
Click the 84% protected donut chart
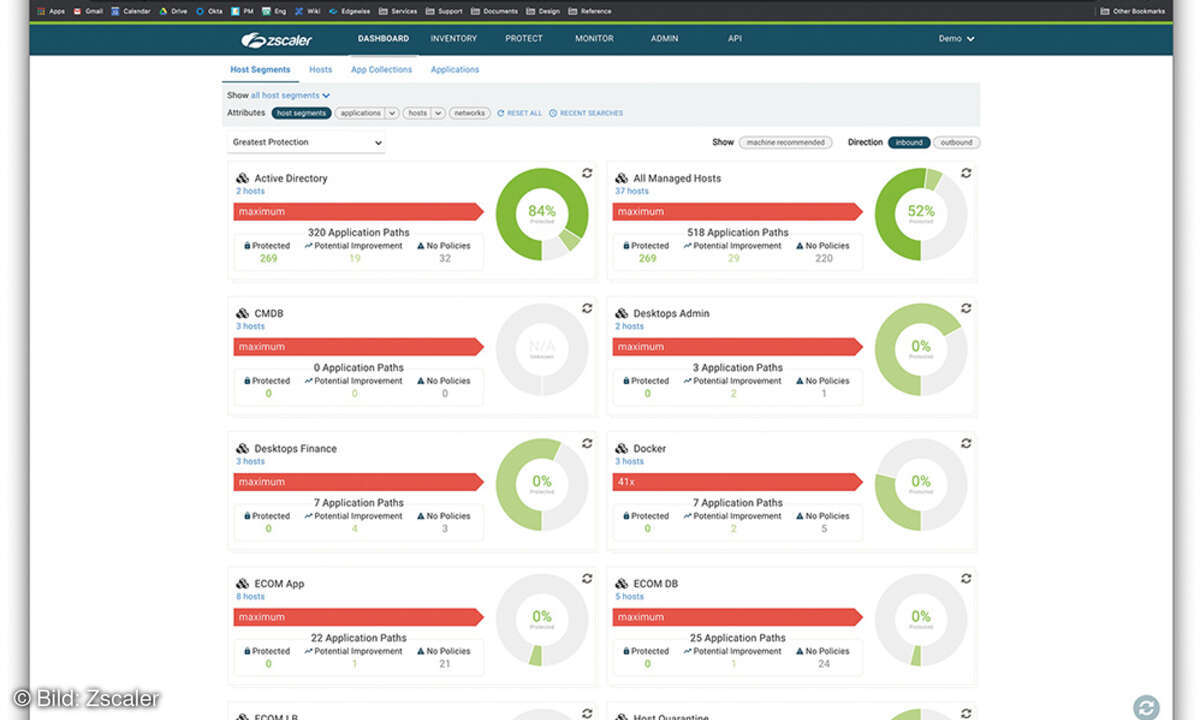coord(542,214)
